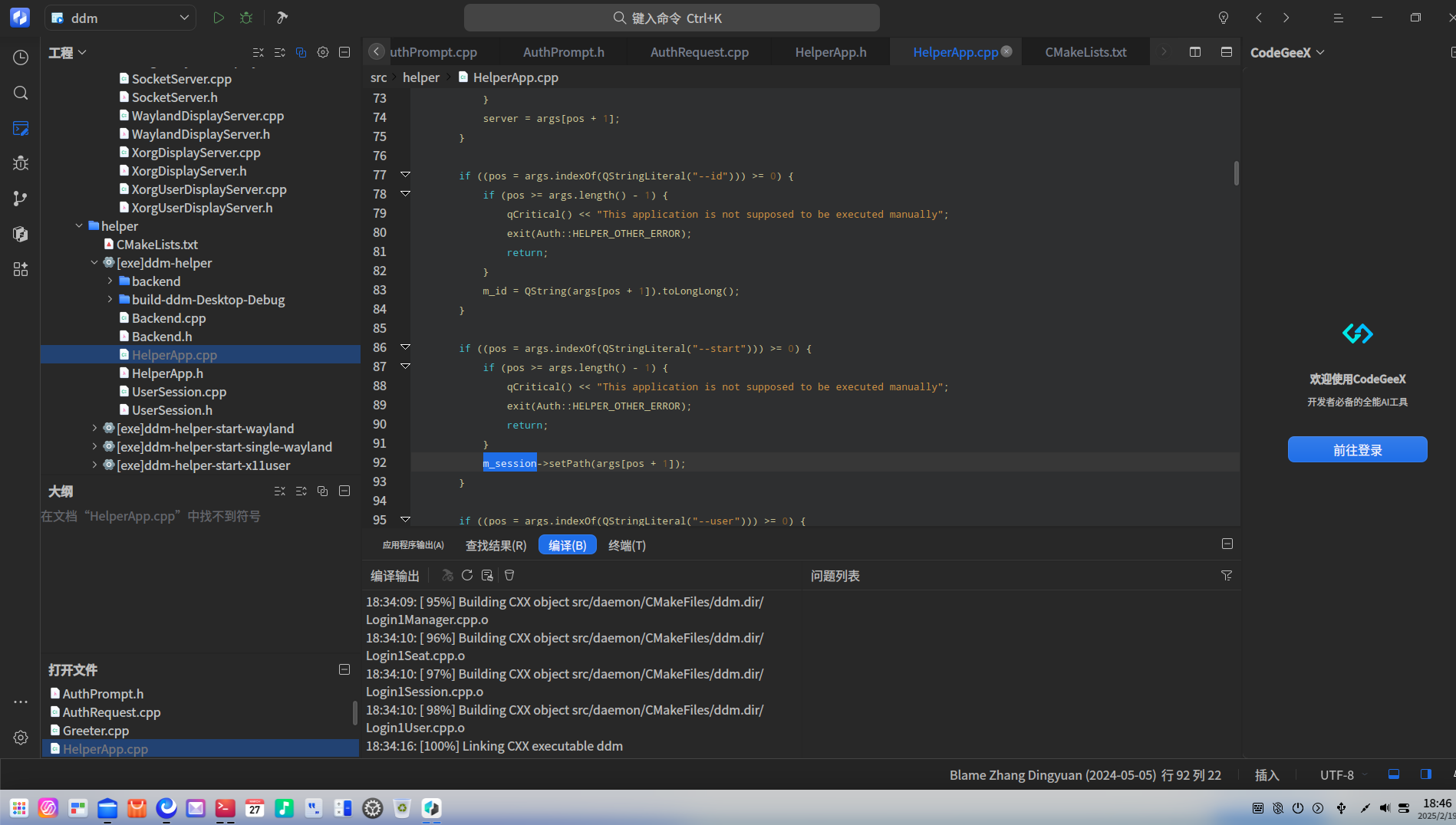1456x825 pixels.
Task: Fold the code block at line 77
Action: [x=405, y=175]
